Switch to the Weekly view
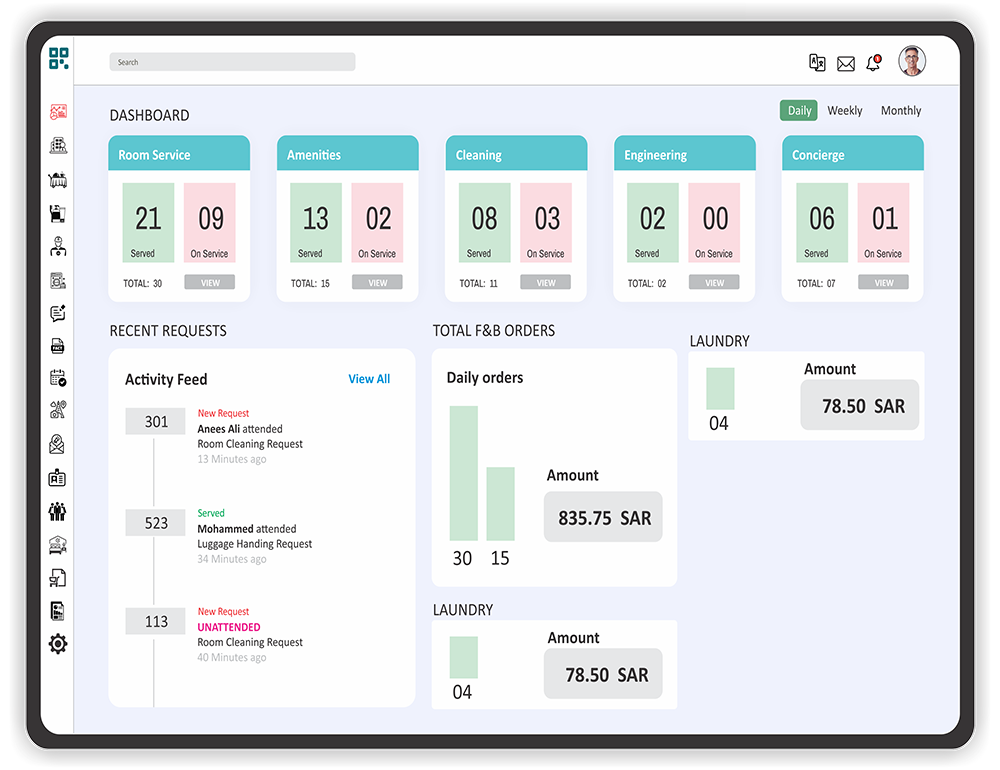1000x770 pixels. tap(845, 111)
